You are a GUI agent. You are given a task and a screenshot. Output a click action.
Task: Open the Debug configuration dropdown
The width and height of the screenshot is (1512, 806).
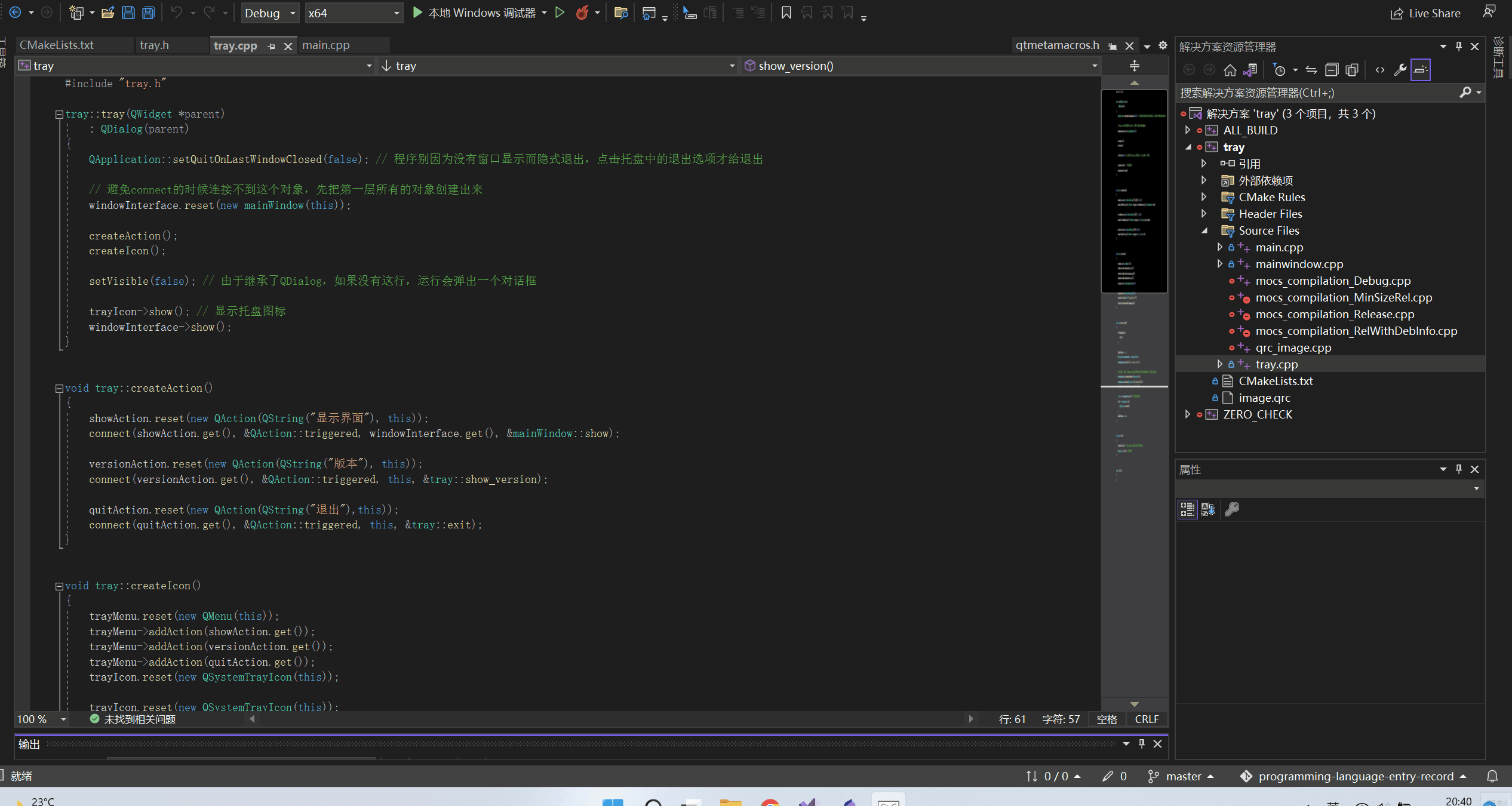(270, 13)
